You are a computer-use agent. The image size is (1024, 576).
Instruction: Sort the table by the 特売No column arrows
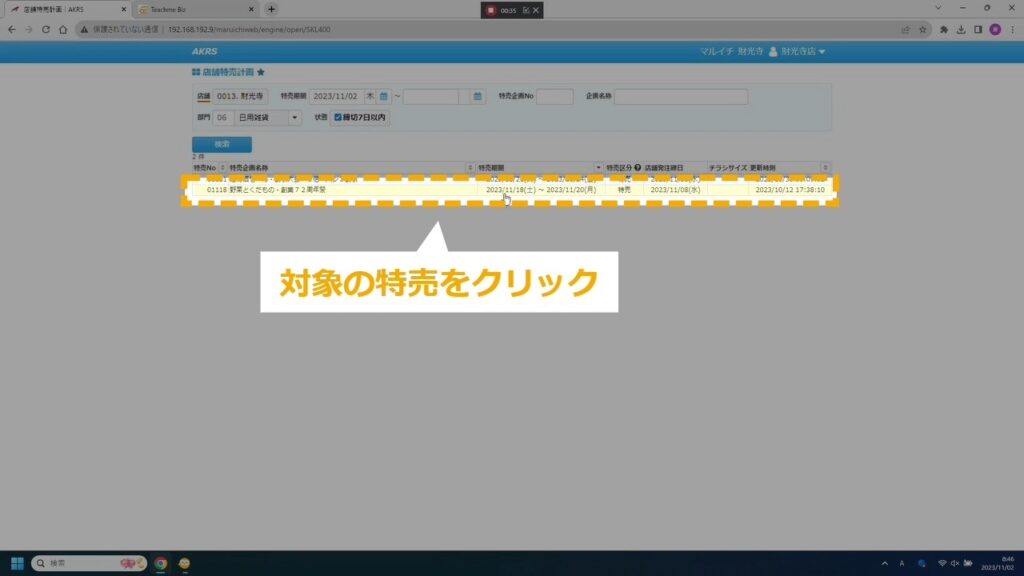(x=222, y=167)
